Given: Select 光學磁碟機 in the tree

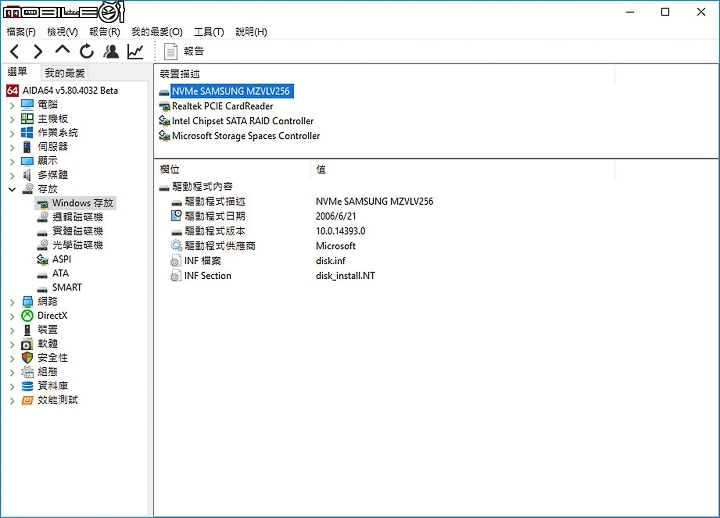Looking at the screenshot, I should 77,245.
